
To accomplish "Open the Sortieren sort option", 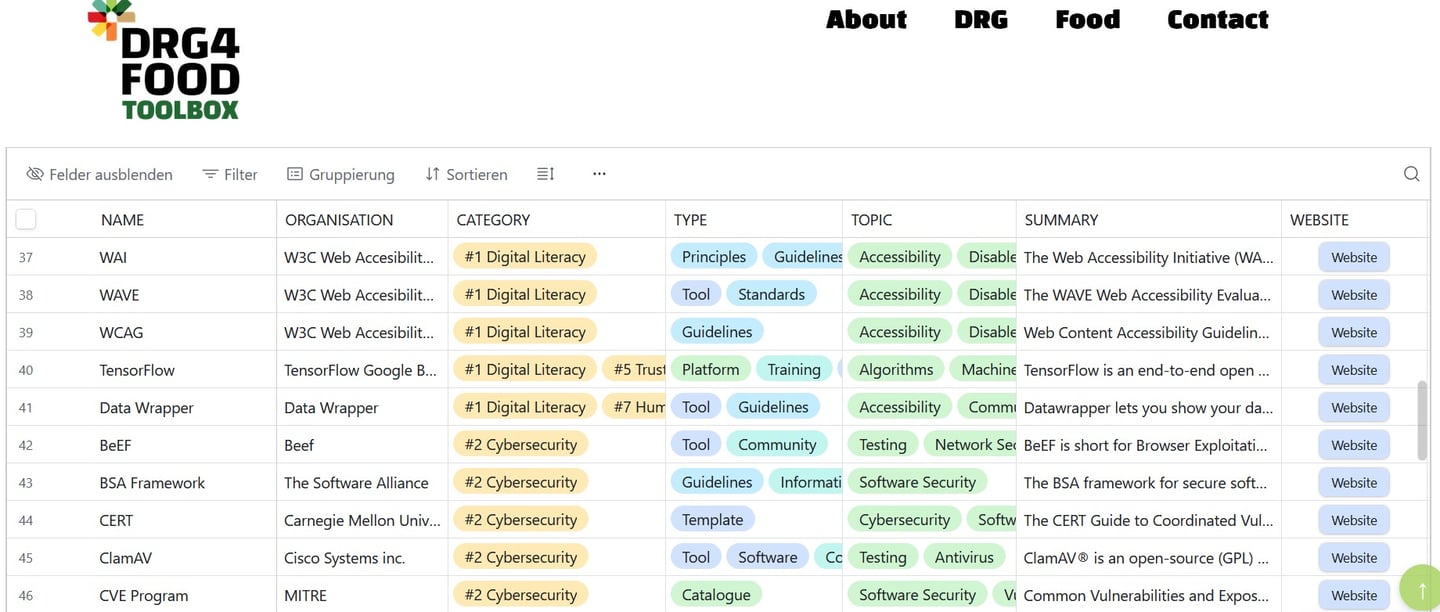I will 466,174.
